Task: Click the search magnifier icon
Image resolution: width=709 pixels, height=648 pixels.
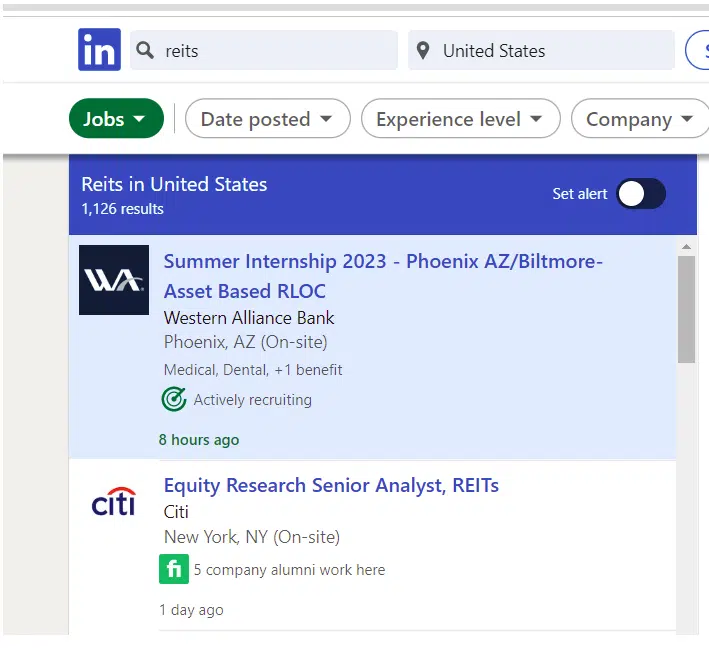Action: pos(145,51)
